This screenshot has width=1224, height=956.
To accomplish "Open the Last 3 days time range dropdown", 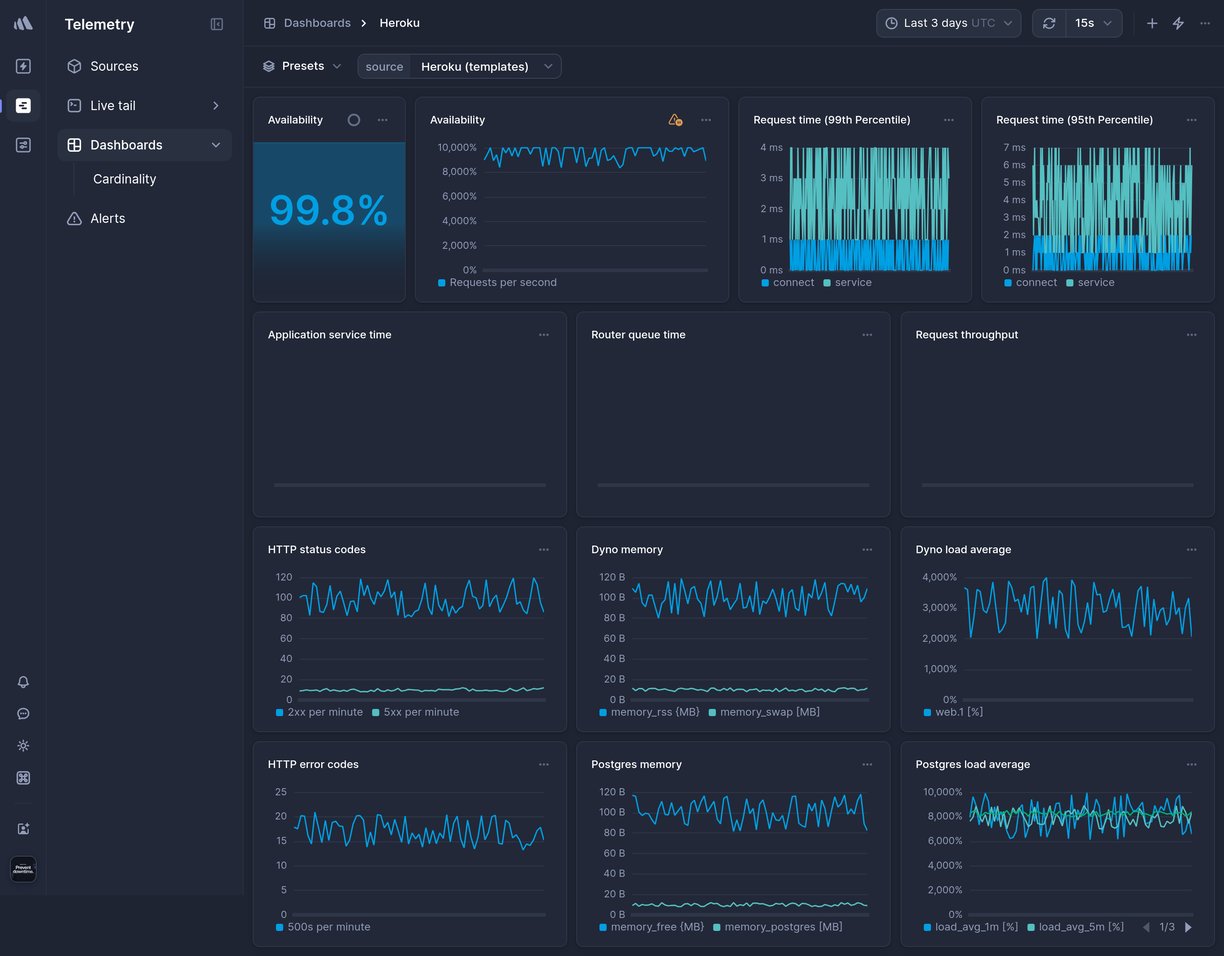I will click(949, 23).
